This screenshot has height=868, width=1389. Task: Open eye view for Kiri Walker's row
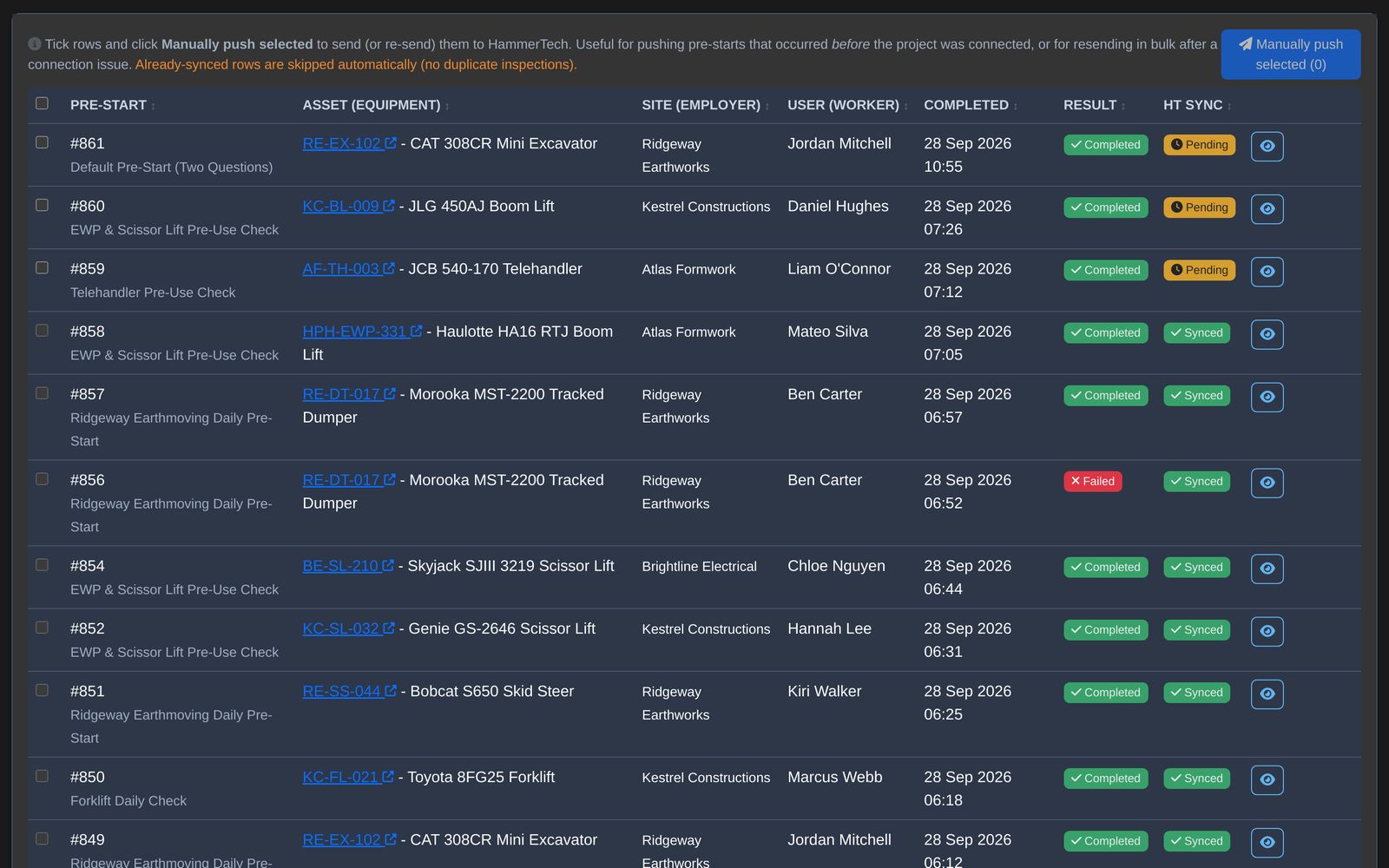tap(1267, 694)
